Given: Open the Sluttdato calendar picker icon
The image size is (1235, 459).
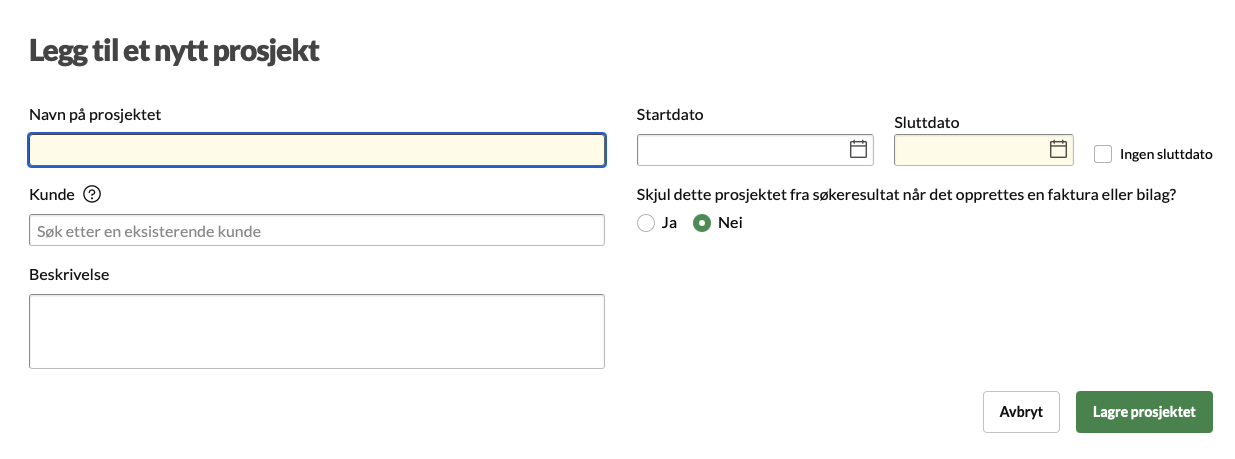Looking at the screenshot, I should pyautogui.click(x=1058, y=150).
